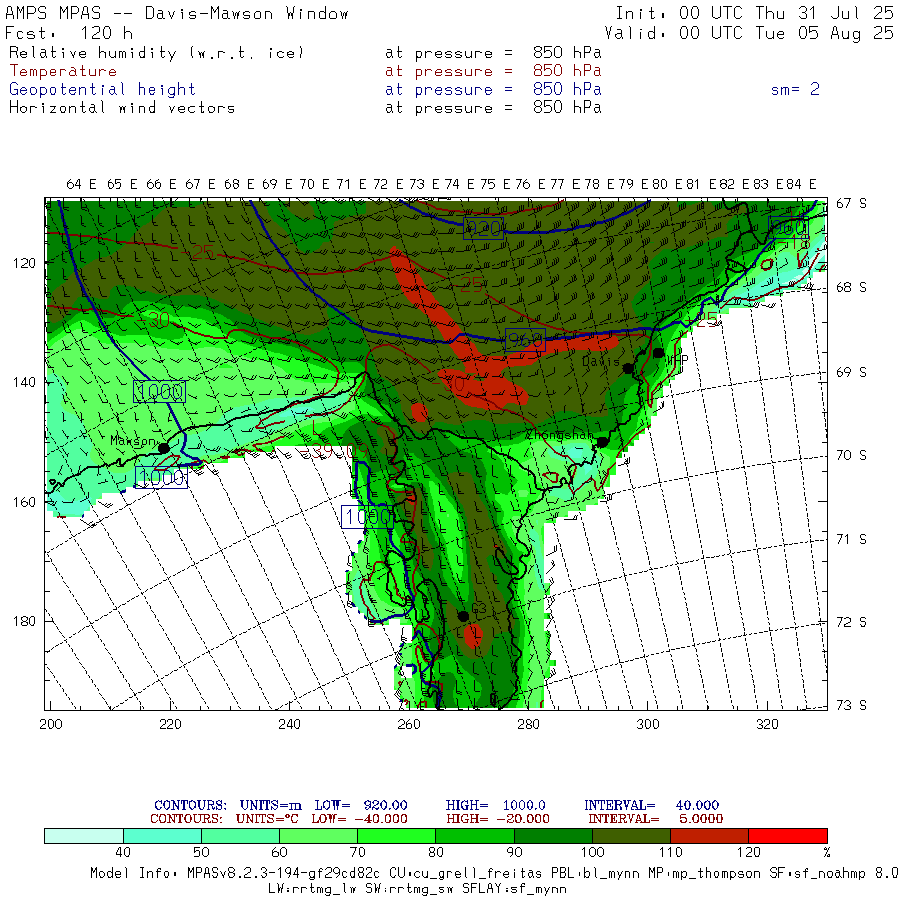Click the Mawson station dot on the map
900x900 pixels.
(164, 448)
